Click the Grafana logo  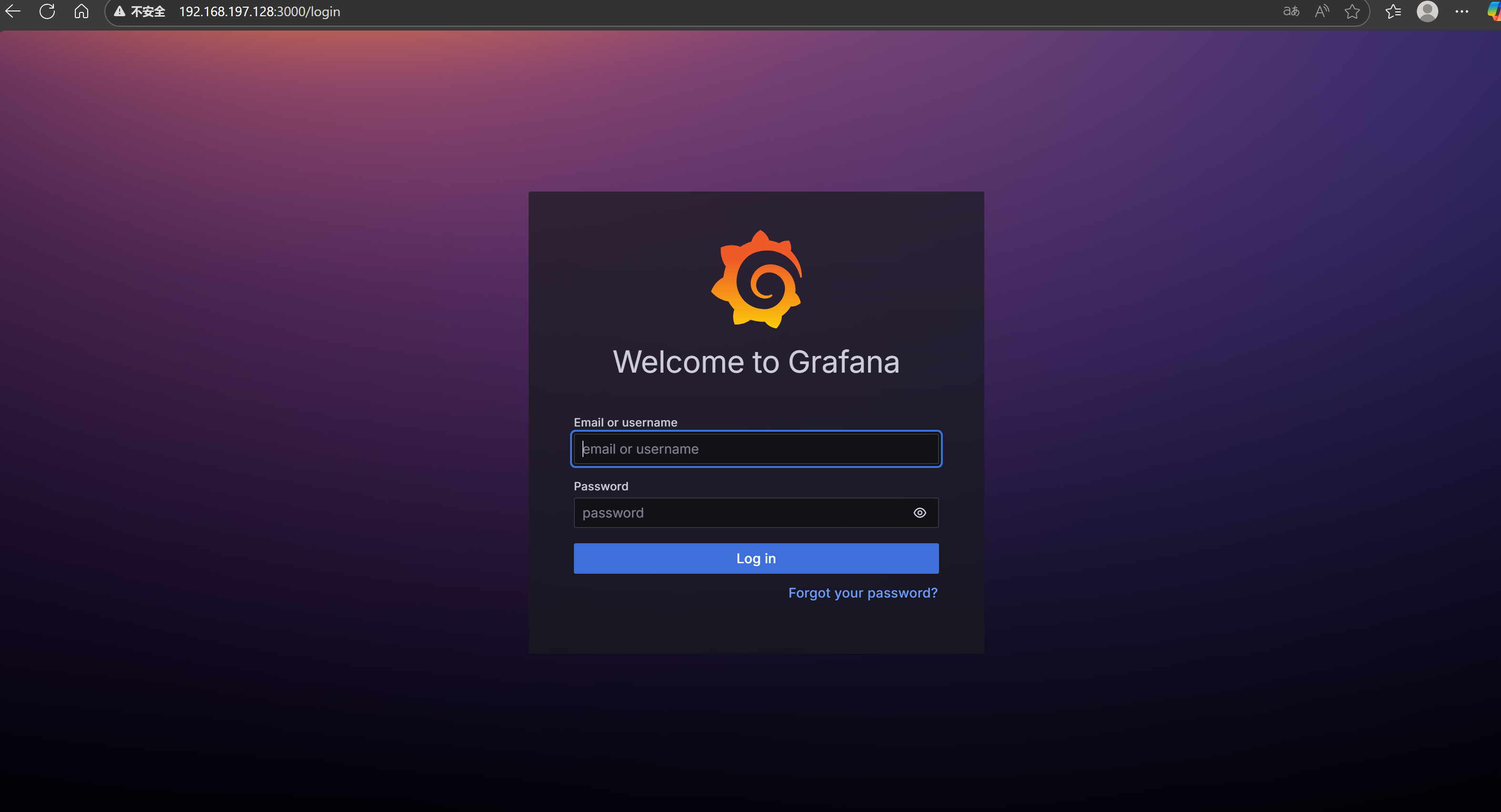756,279
